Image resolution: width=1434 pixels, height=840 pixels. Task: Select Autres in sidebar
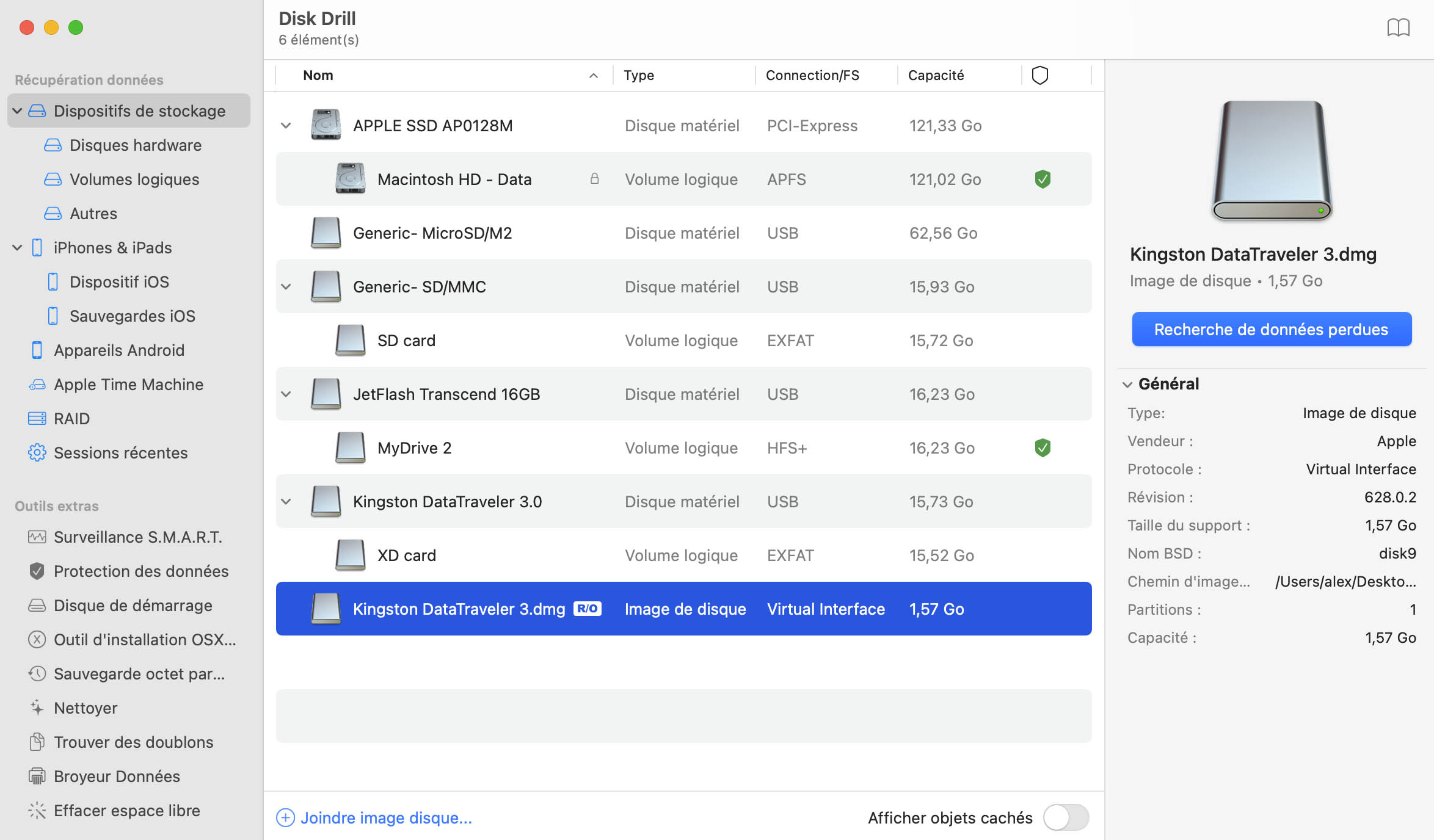point(81,213)
